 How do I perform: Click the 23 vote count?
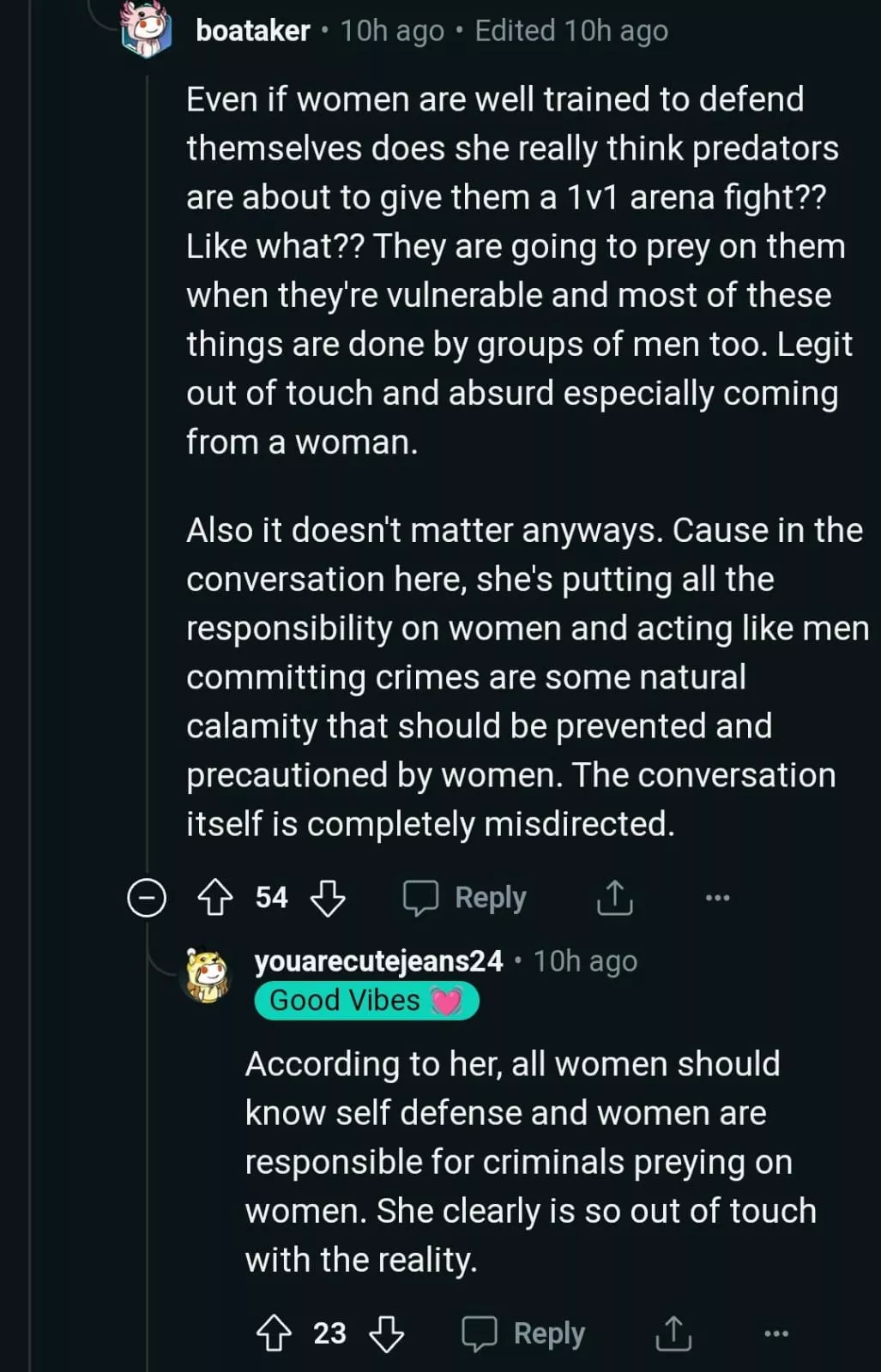pos(329,1333)
